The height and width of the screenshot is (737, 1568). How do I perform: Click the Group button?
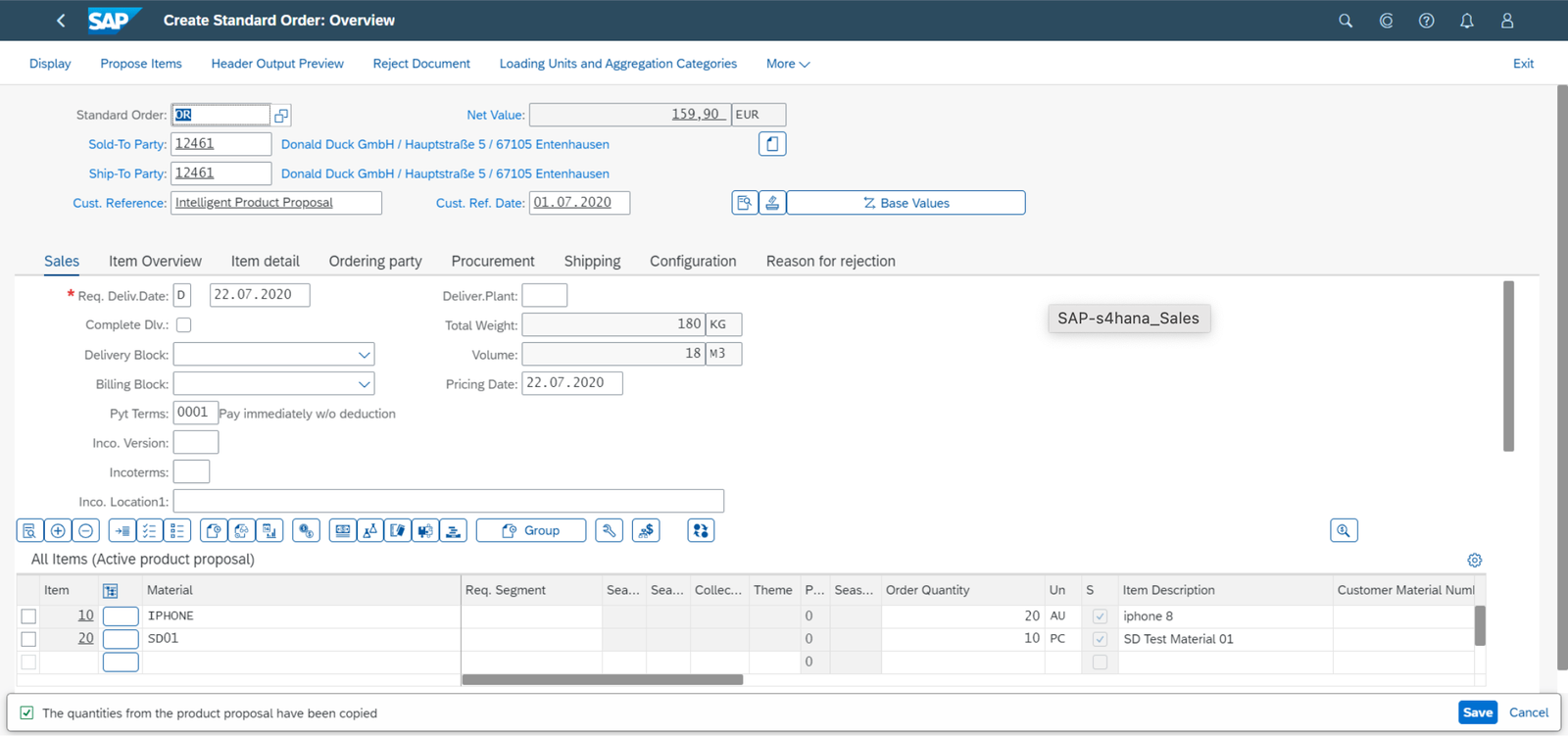[x=531, y=531]
